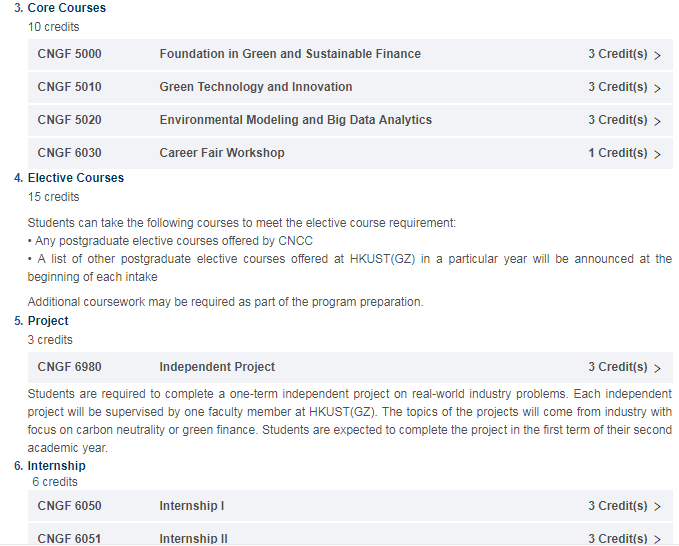Click the Core Courses heading
Screen dimensions: 679x546
(67, 8)
